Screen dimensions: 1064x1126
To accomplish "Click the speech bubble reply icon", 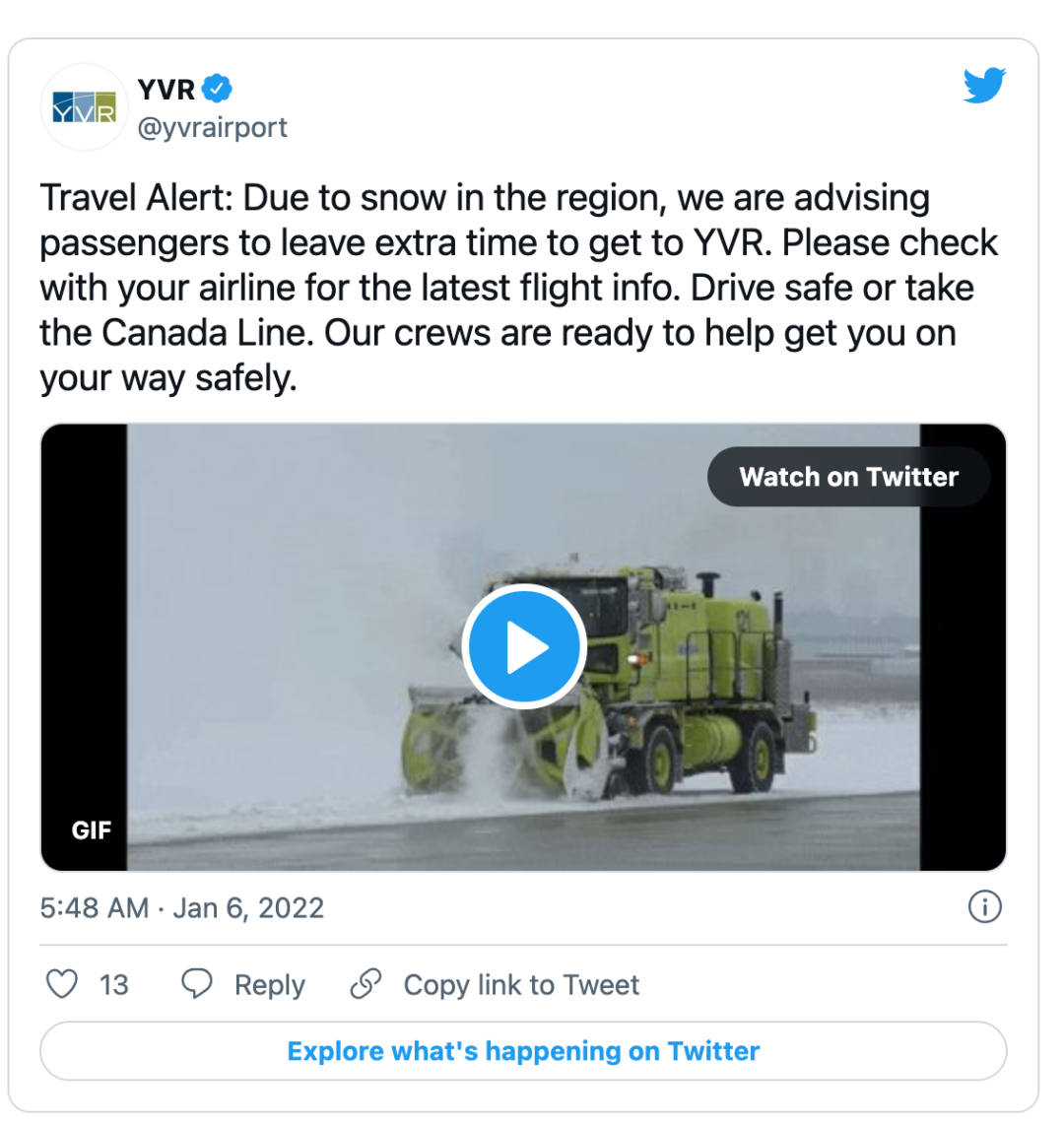I will pos(196,984).
